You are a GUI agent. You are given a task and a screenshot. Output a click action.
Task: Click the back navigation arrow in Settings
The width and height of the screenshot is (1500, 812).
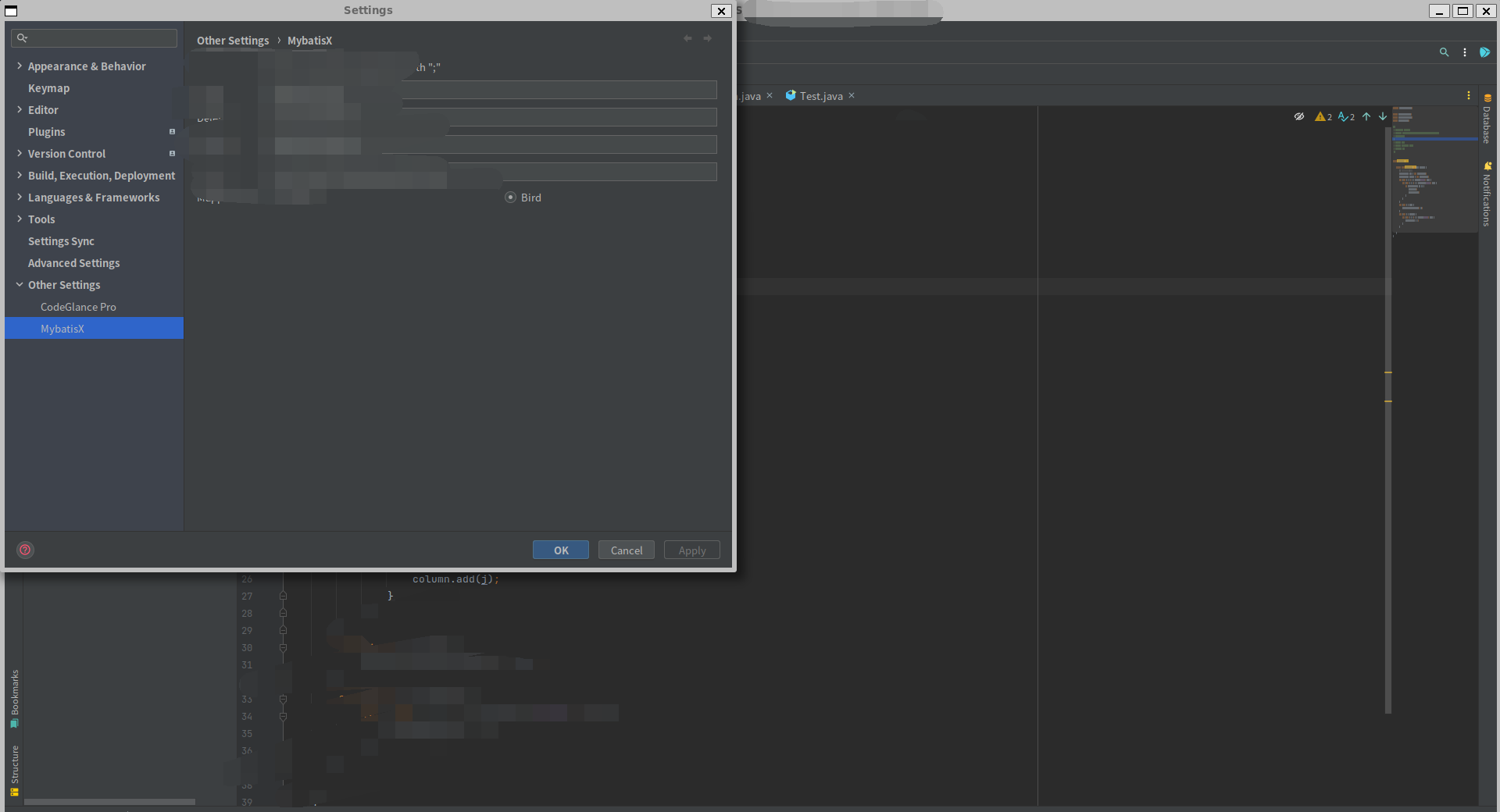[x=687, y=38]
